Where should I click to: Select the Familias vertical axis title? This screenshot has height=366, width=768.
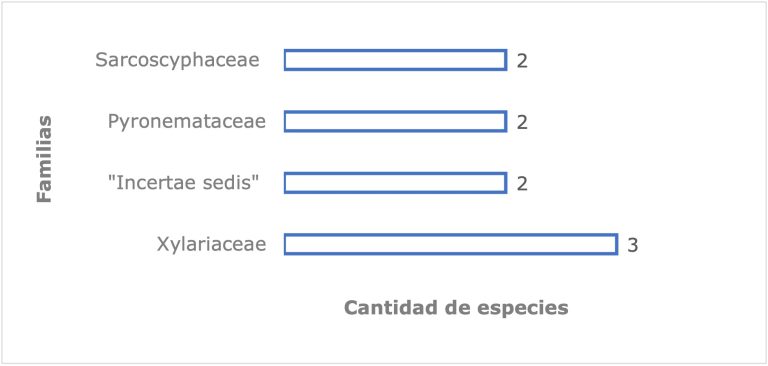click(x=44, y=159)
